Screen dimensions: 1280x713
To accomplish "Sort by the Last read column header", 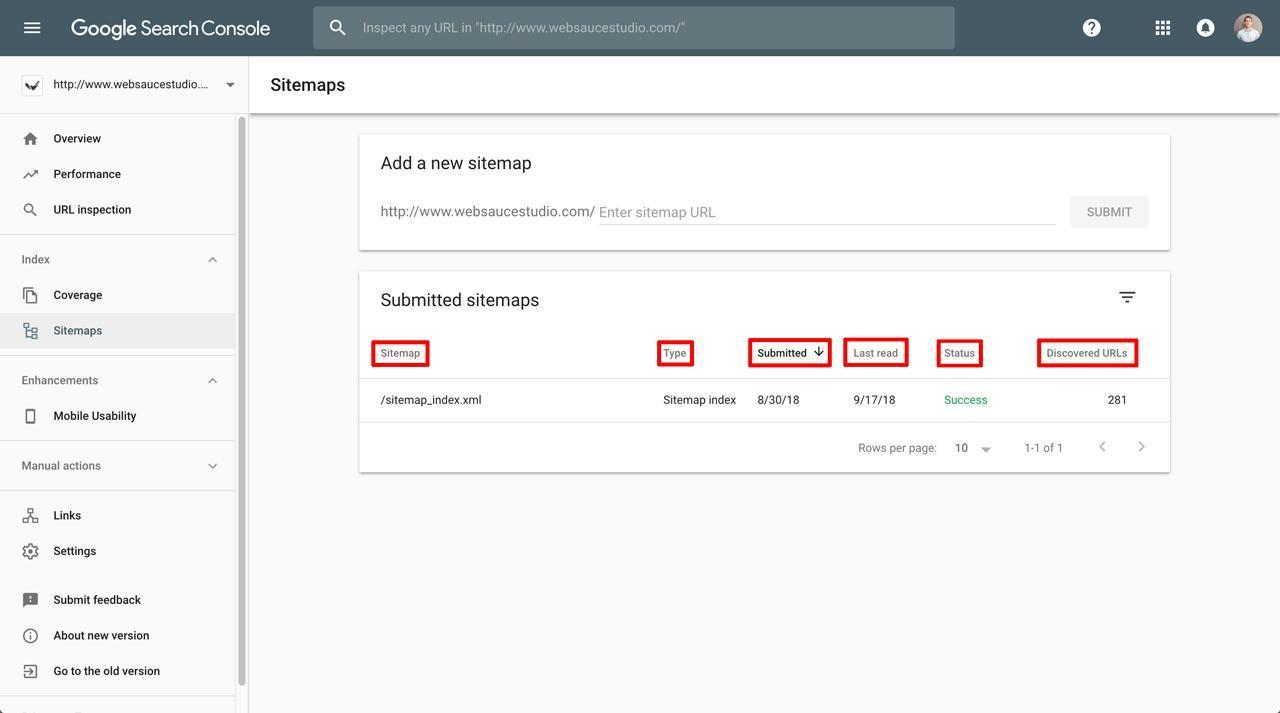I will click(x=876, y=353).
